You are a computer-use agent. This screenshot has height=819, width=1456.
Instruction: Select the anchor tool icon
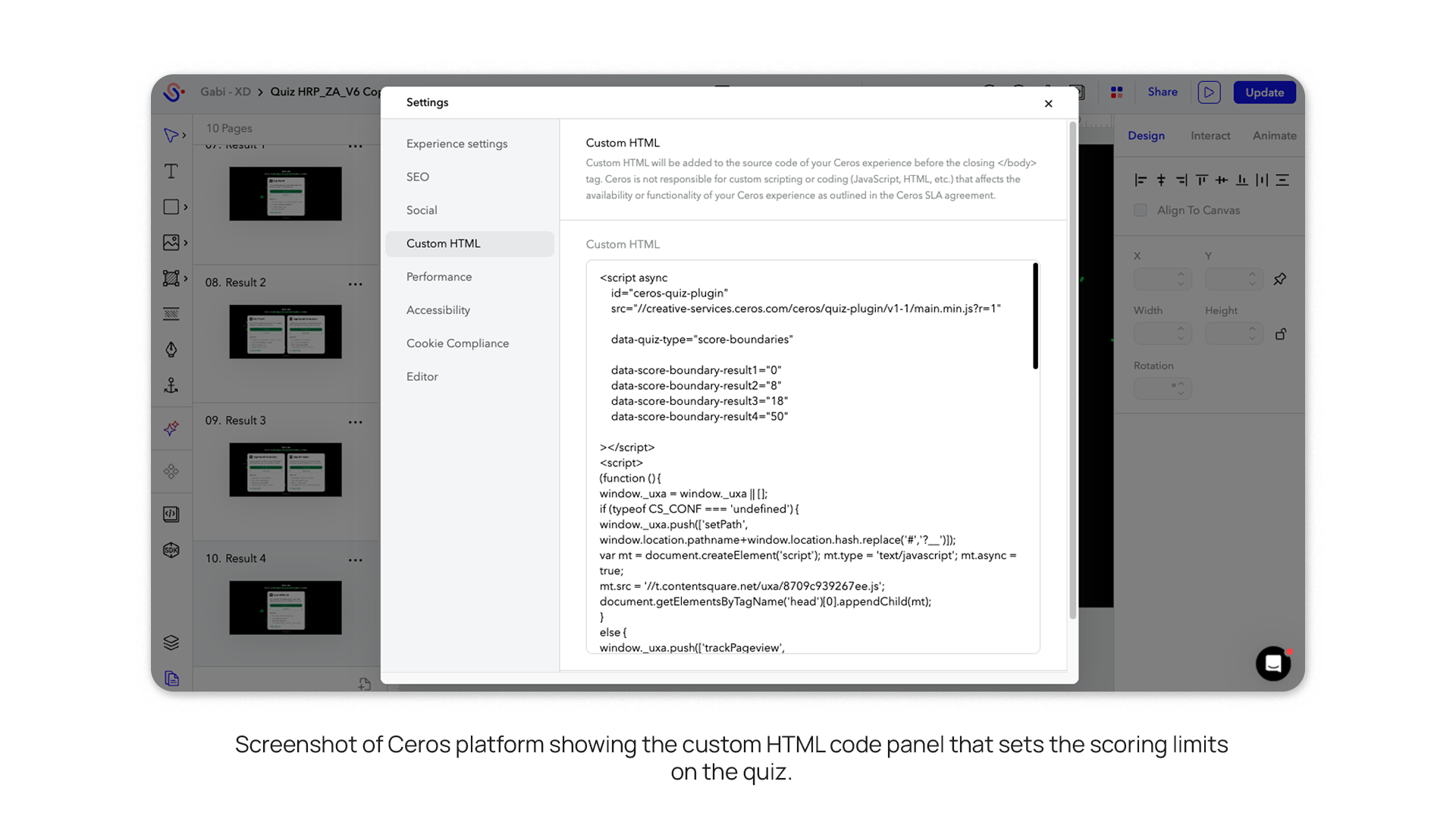(171, 385)
